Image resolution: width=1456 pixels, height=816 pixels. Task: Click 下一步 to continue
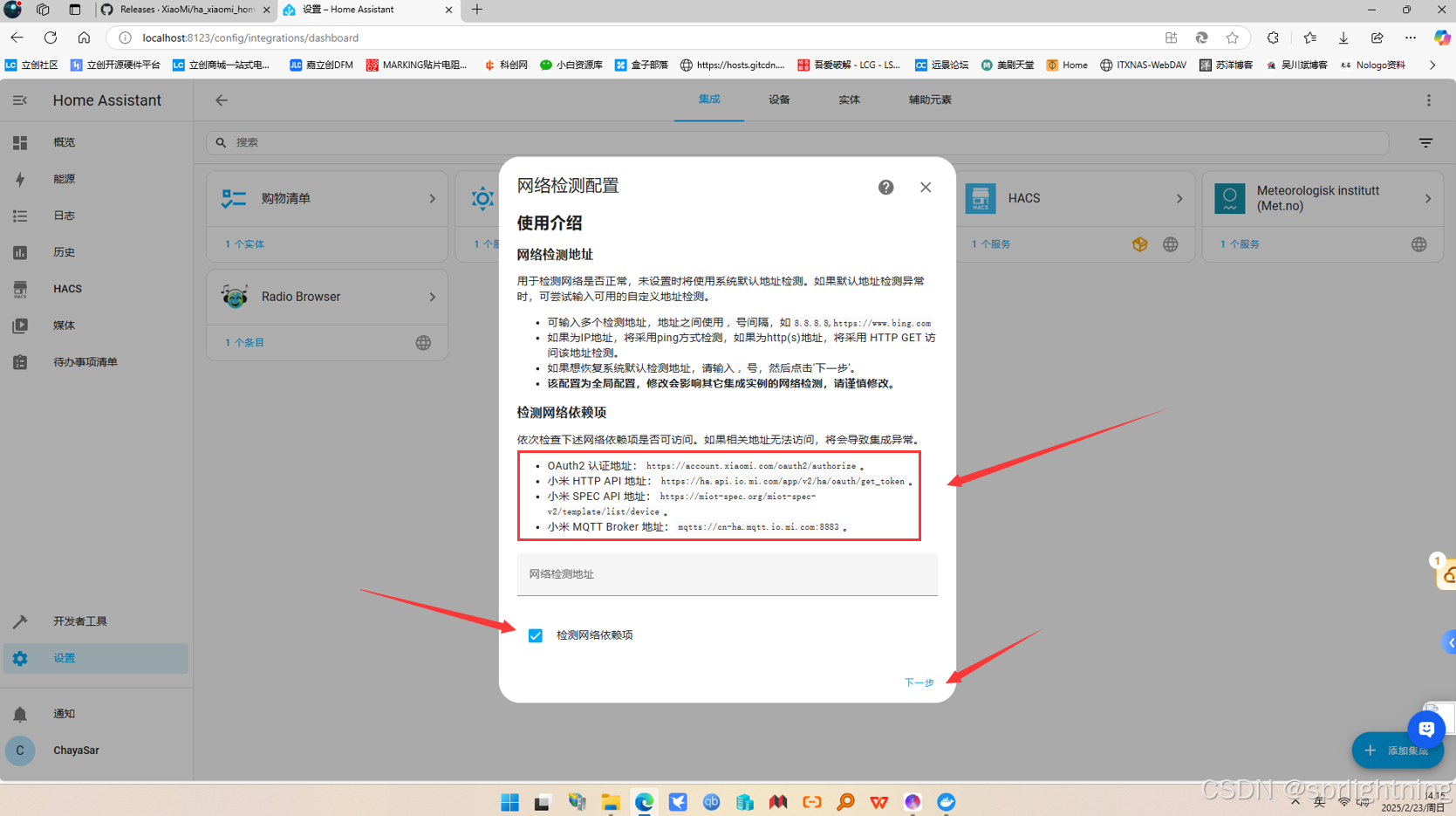(919, 682)
